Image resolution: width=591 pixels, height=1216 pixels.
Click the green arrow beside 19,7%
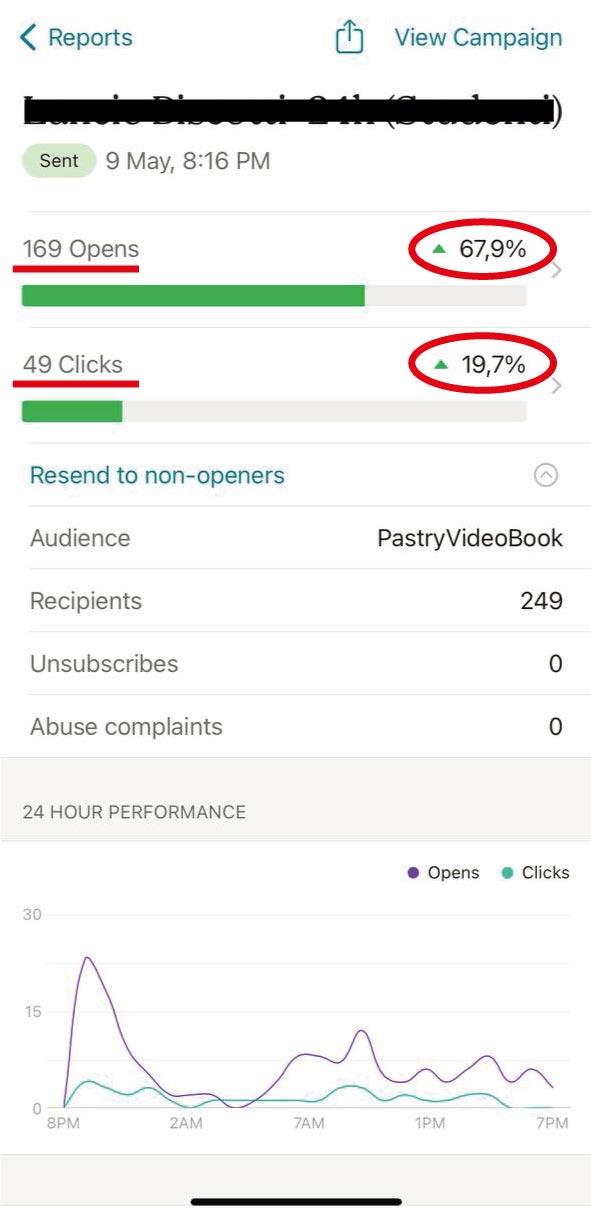coord(441,365)
